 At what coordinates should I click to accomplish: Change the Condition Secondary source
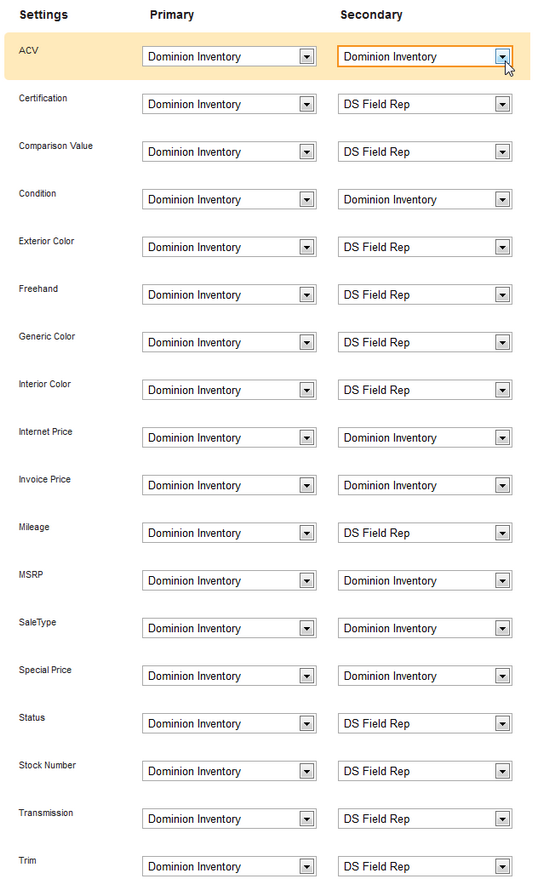click(425, 199)
